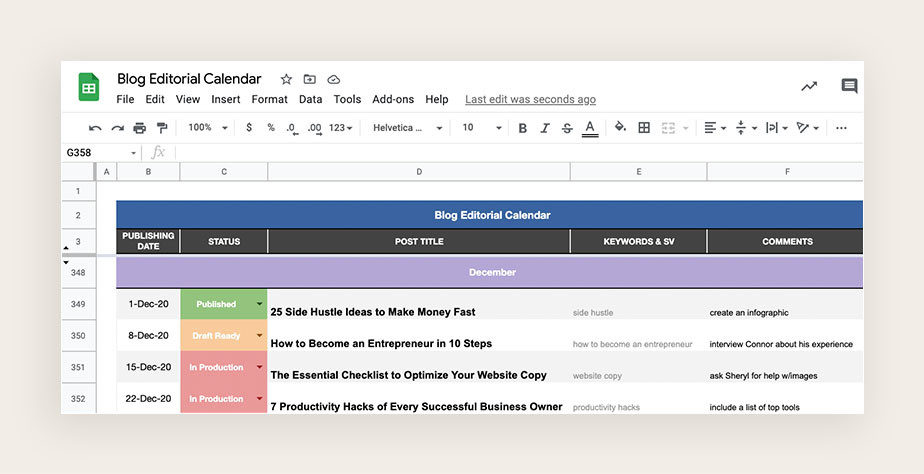Click the Undo arrow

(95, 128)
